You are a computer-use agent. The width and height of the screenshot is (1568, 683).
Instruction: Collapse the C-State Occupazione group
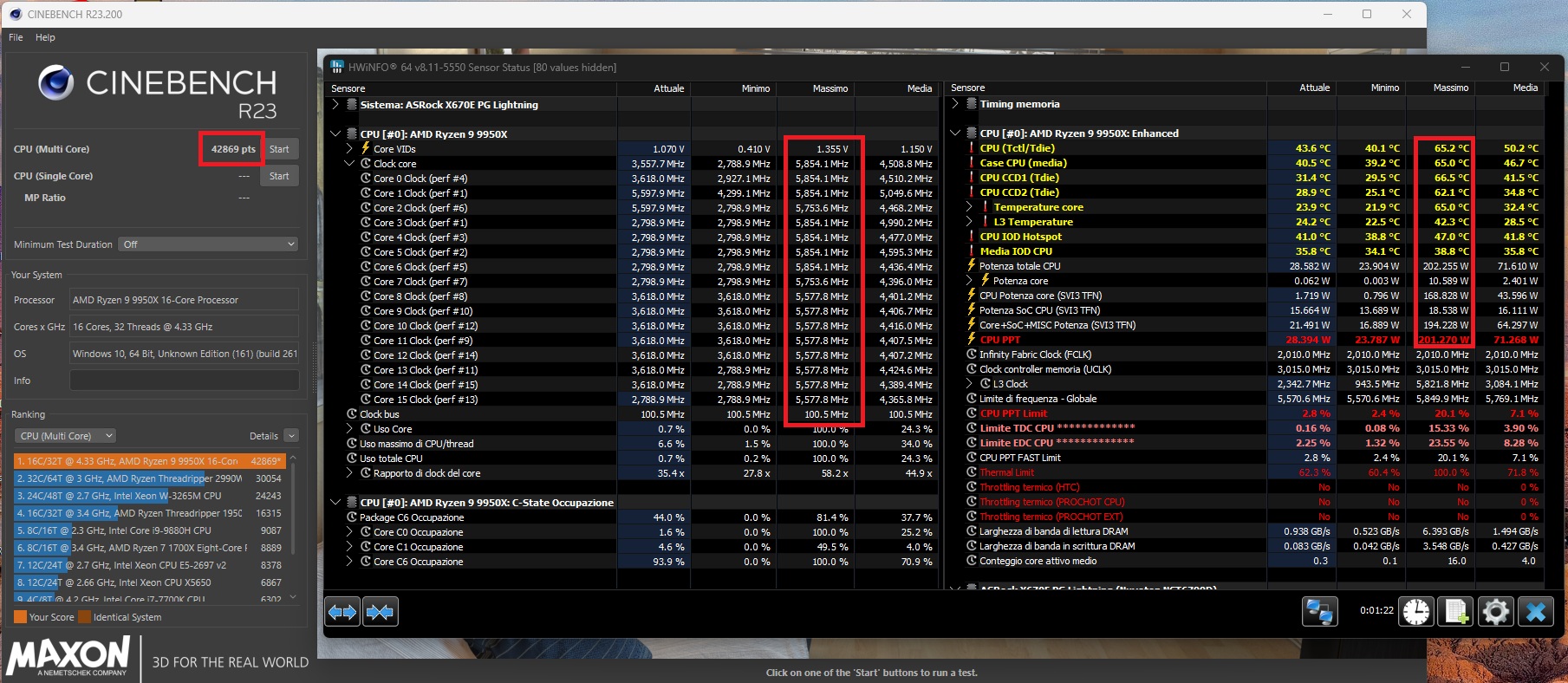335,502
